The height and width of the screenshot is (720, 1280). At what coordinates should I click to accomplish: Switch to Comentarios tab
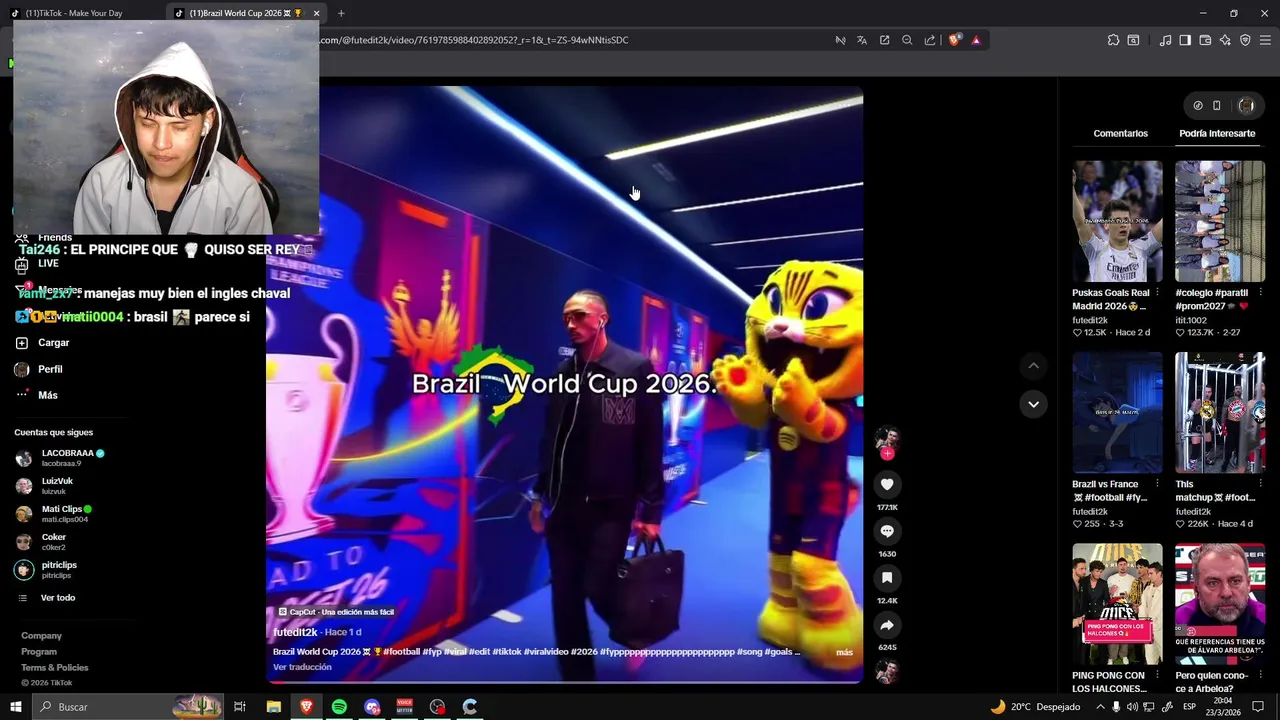1120,133
